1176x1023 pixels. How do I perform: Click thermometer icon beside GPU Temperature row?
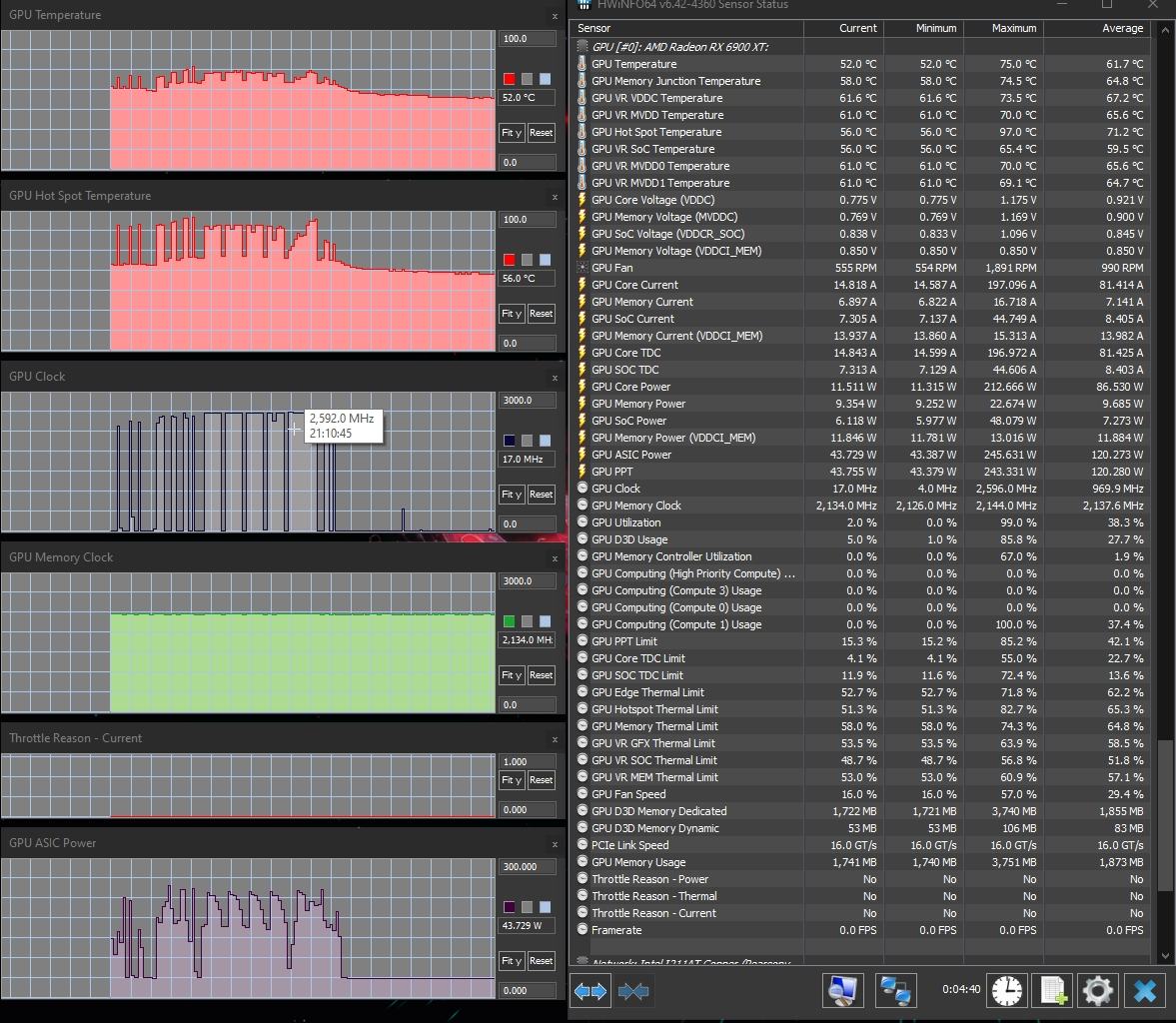click(x=582, y=64)
